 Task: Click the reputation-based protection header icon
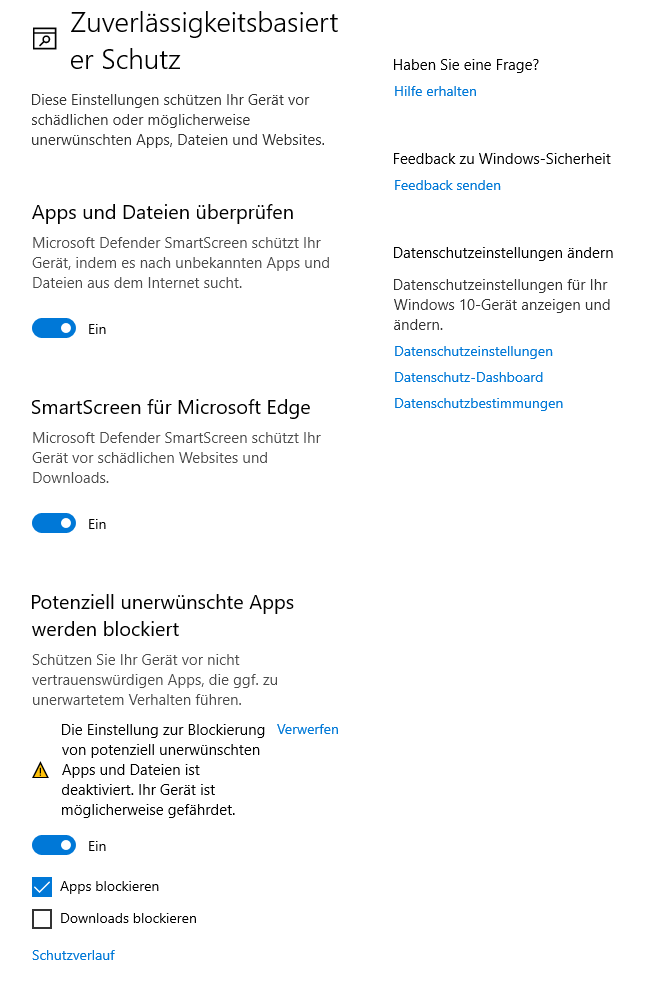tap(44, 39)
